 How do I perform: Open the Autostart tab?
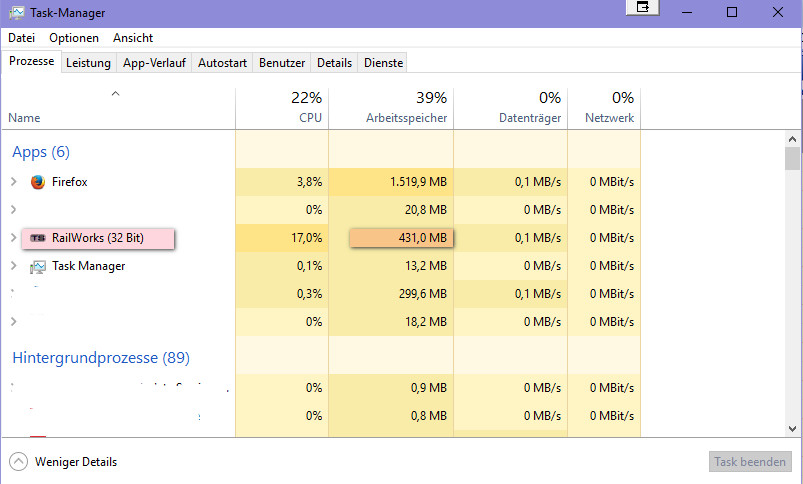tap(222, 62)
